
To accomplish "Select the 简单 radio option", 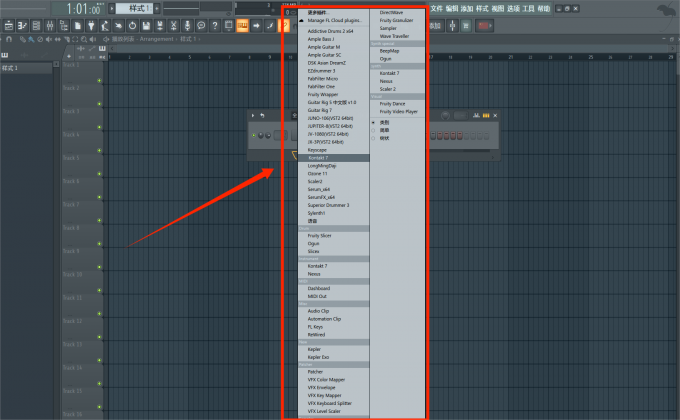I will (x=373, y=131).
